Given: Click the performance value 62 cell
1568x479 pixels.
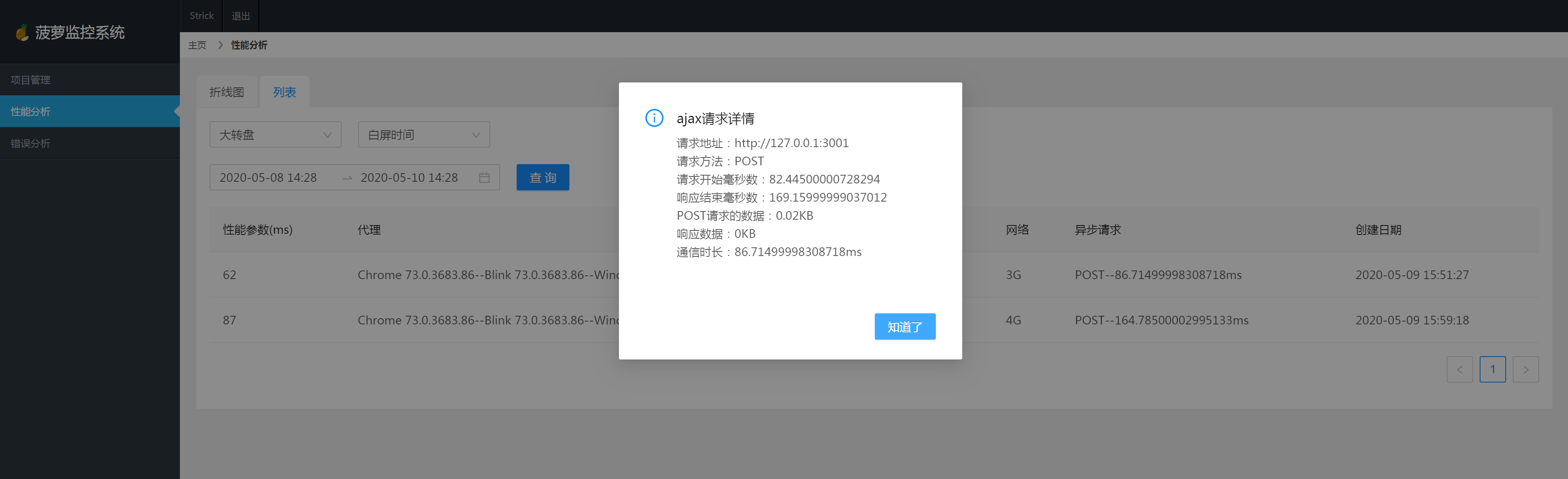Looking at the screenshot, I should coord(229,275).
